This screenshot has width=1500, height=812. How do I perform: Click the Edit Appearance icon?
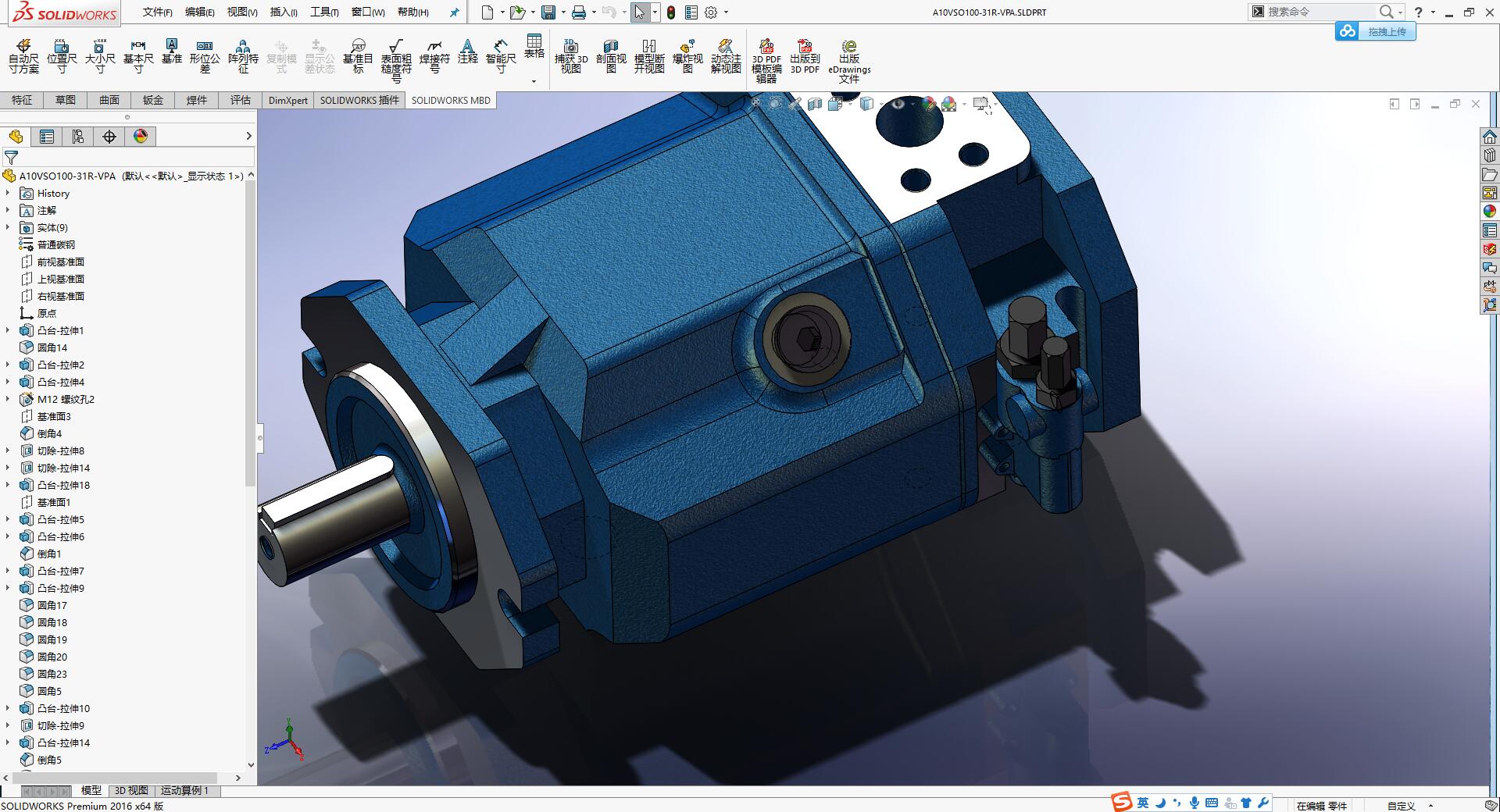tap(929, 103)
